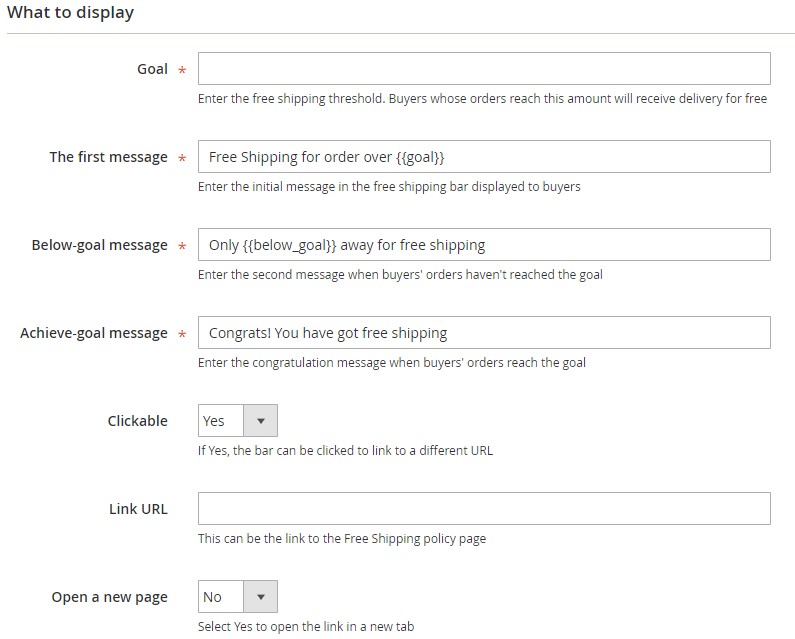Image resolution: width=795 pixels, height=639 pixels.
Task: Click the Link URL input field
Action: pyautogui.click(x=484, y=509)
